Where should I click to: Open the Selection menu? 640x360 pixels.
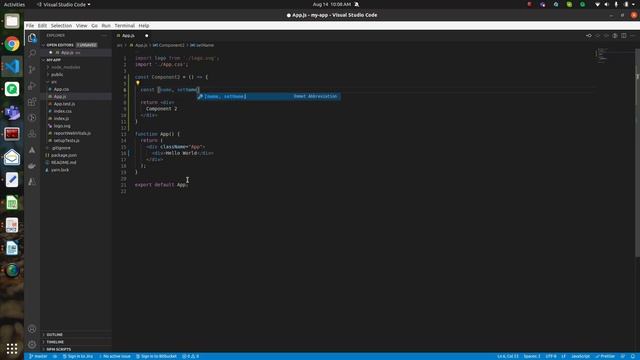tap(61, 25)
